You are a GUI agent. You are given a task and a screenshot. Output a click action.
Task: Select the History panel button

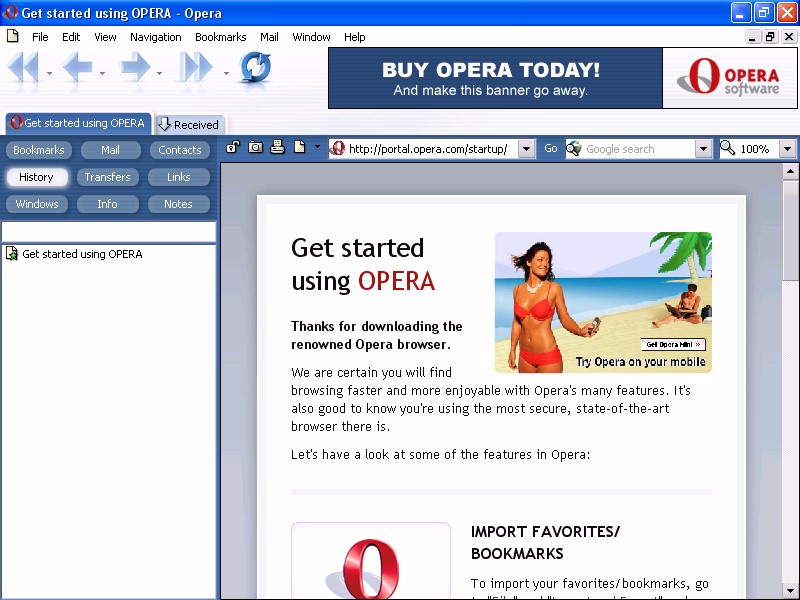(36, 177)
